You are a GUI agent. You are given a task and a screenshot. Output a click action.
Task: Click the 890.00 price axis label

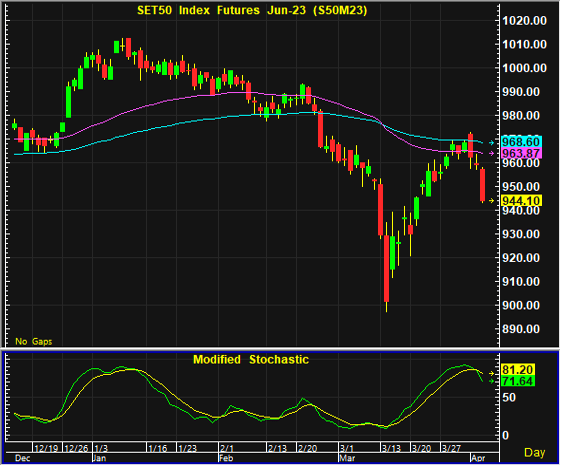(521, 329)
